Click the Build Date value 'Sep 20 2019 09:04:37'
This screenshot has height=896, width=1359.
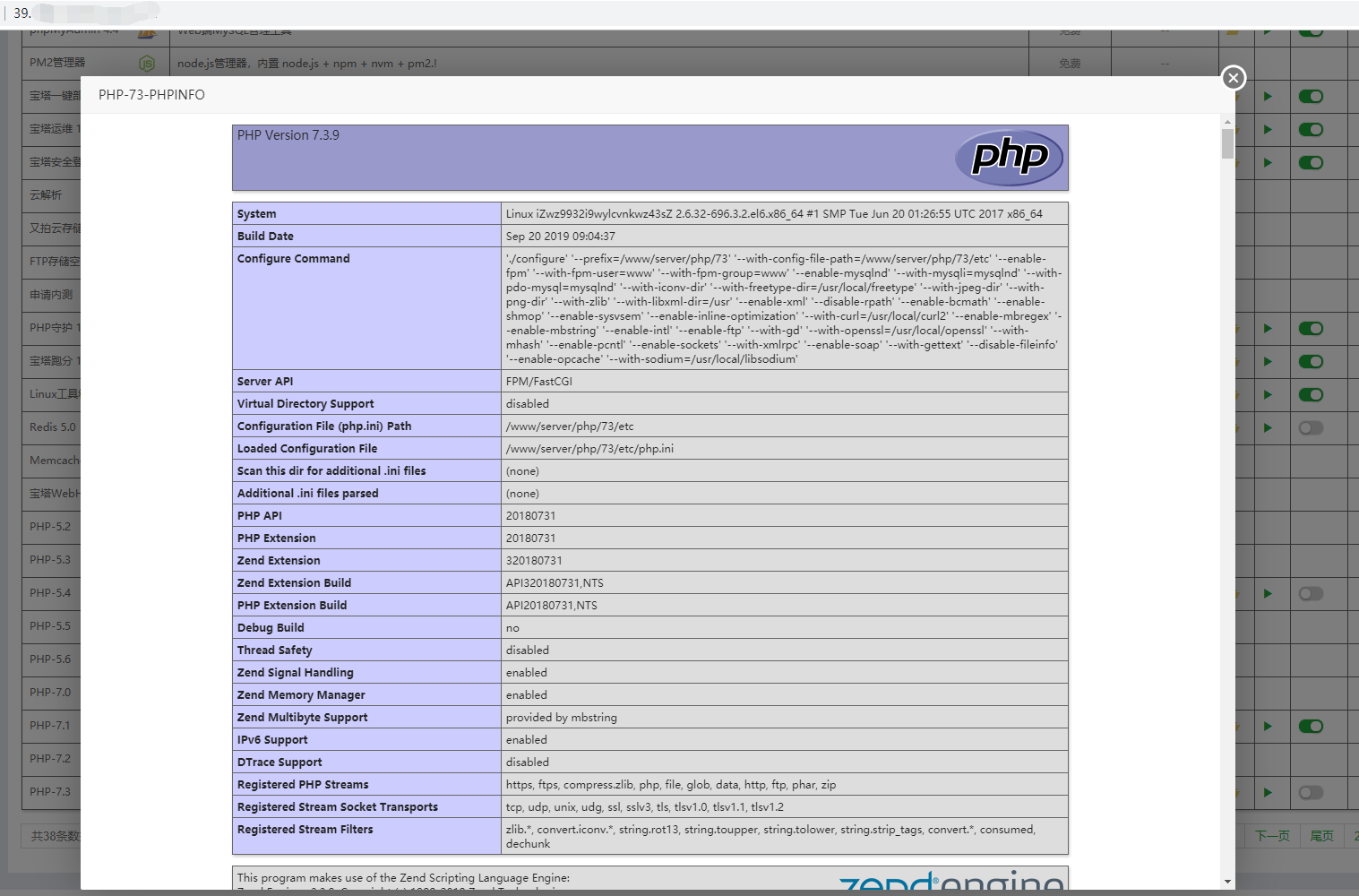(561, 237)
